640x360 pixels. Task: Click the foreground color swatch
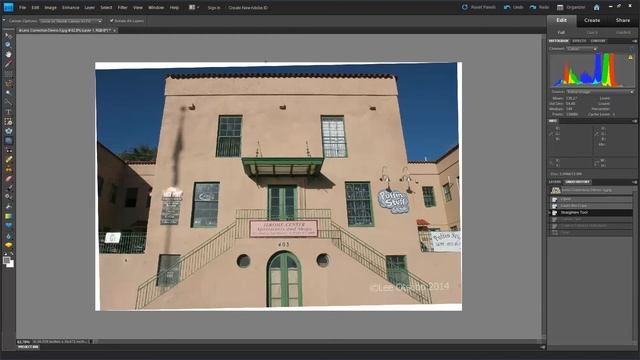click(6, 260)
